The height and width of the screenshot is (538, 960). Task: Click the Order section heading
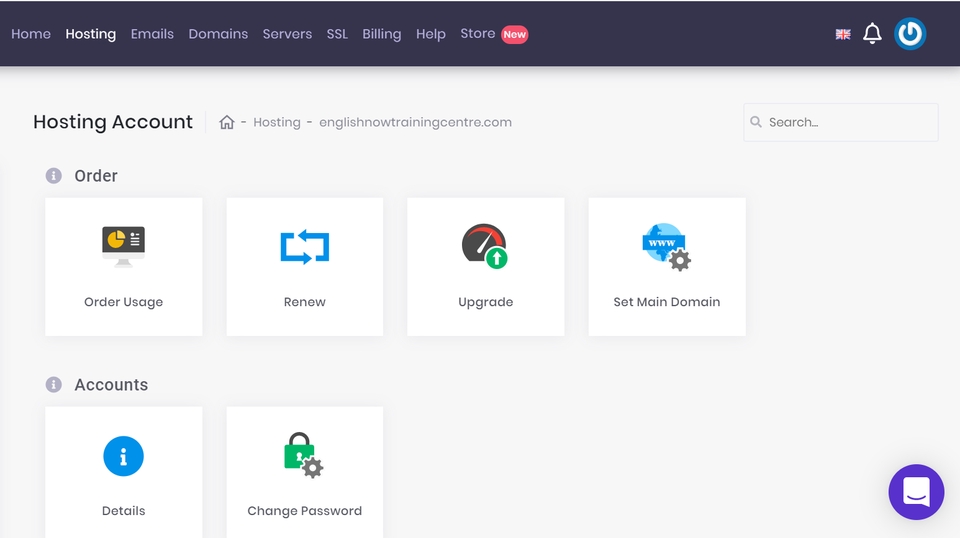[x=96, y=176]
